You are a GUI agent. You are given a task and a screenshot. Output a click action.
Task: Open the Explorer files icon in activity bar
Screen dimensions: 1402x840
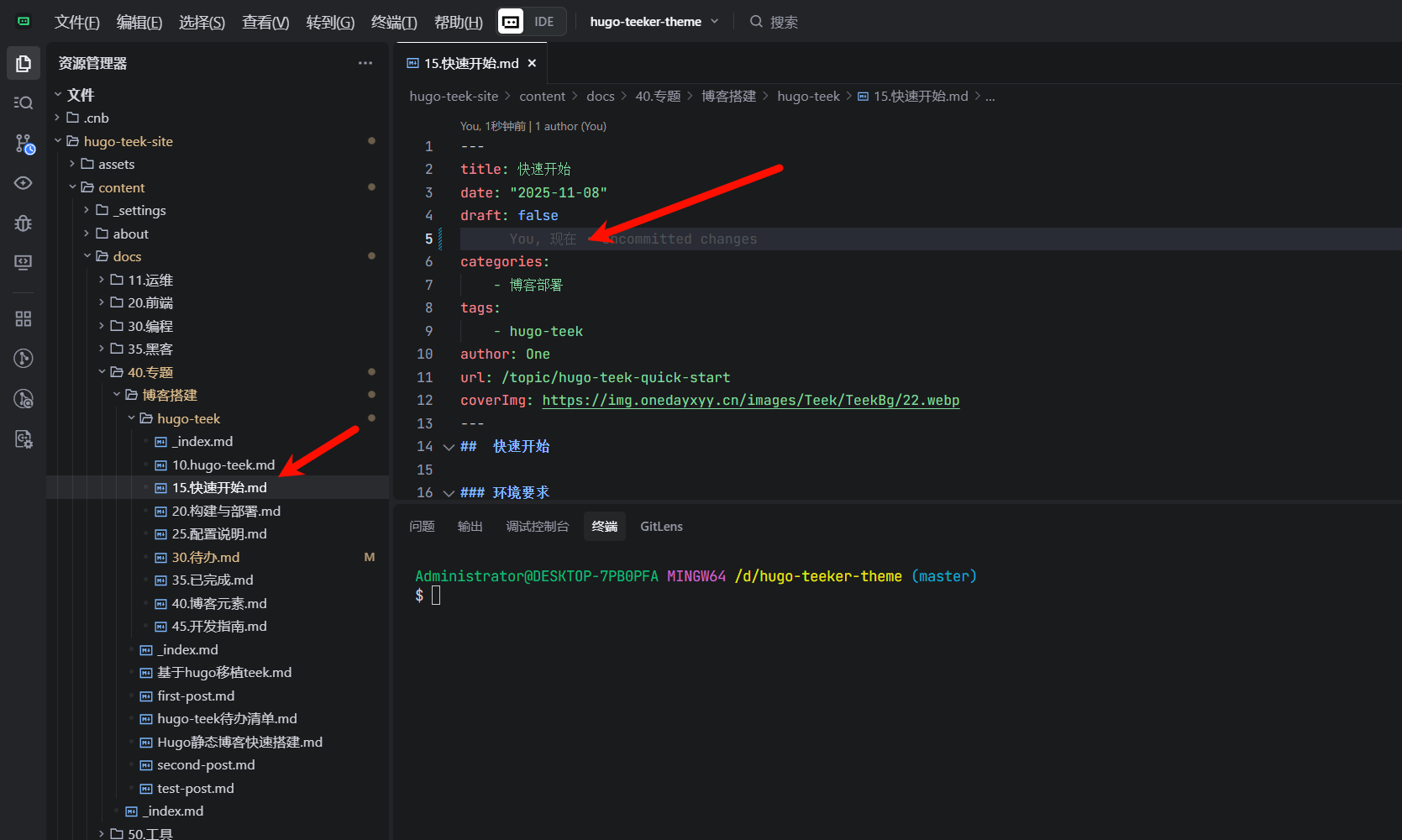[24, 64]
